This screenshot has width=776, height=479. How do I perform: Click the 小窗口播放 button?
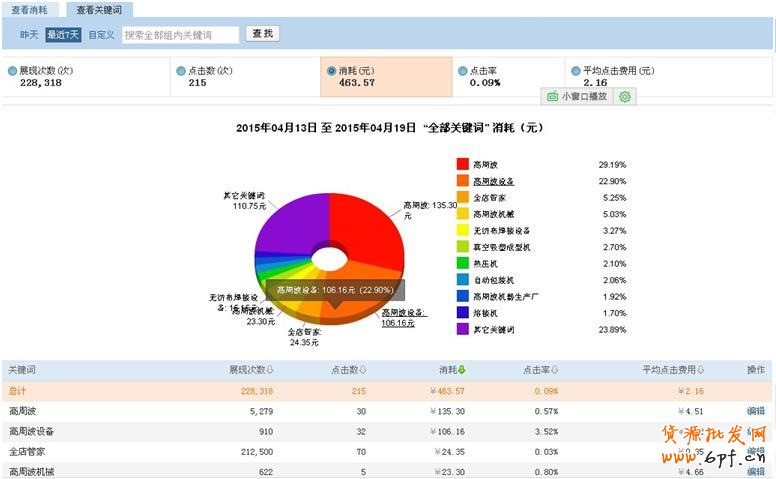click(x=578, y=96)
